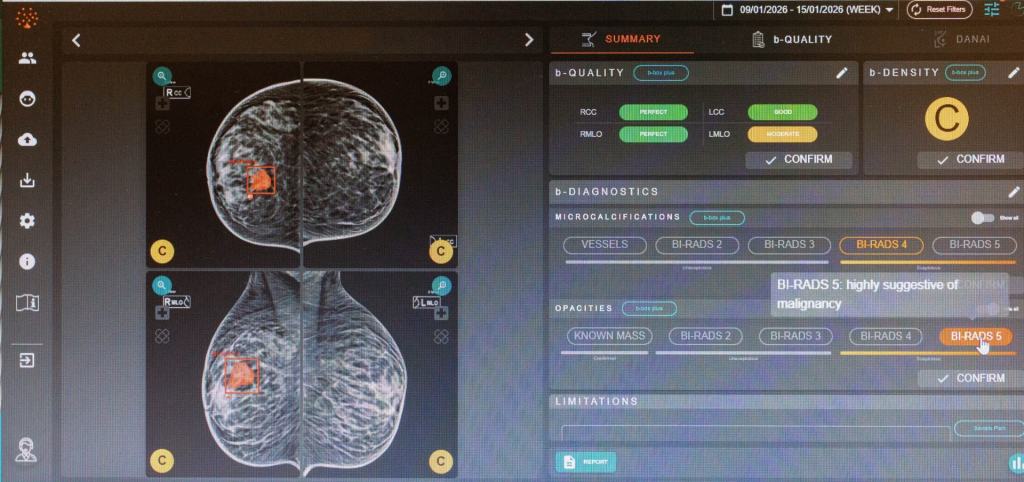Screen dimensions: 1024x482
Task: Click the download icon in the sidebar
Action: pyautogui.click(x=27, y=180)
